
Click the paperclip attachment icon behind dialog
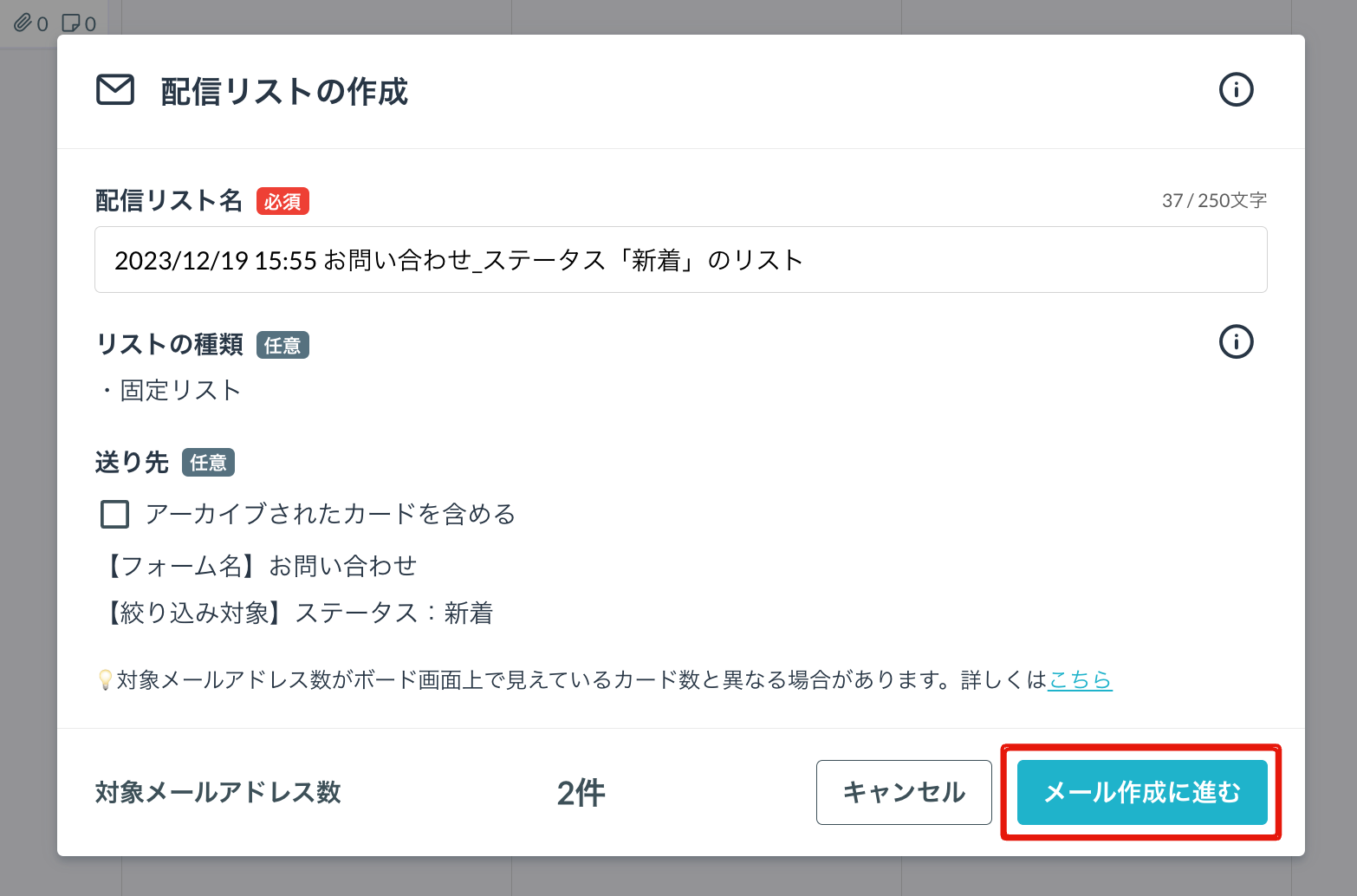coord(23,23)
